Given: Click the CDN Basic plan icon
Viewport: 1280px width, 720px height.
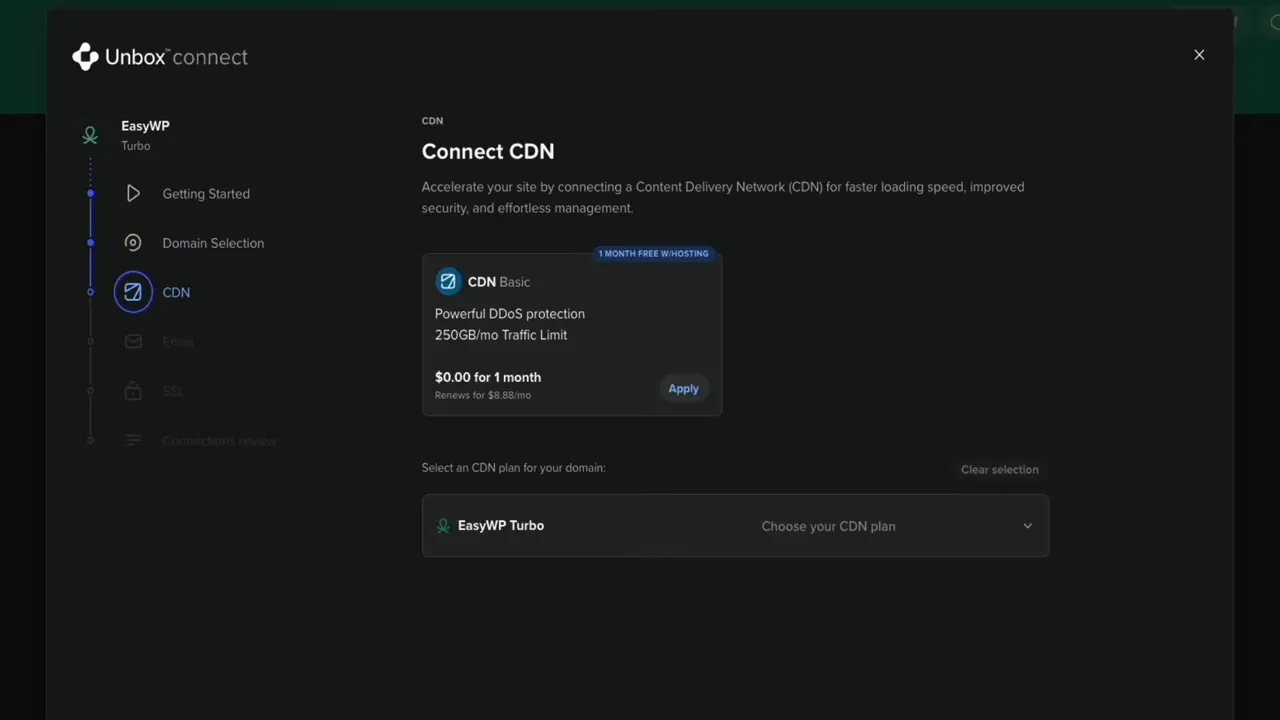Looking at the screenshot, I should [x=448, y=282].
